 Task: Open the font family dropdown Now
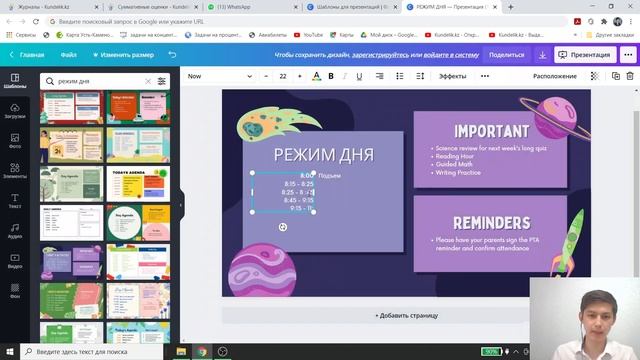tap(220, 76)
